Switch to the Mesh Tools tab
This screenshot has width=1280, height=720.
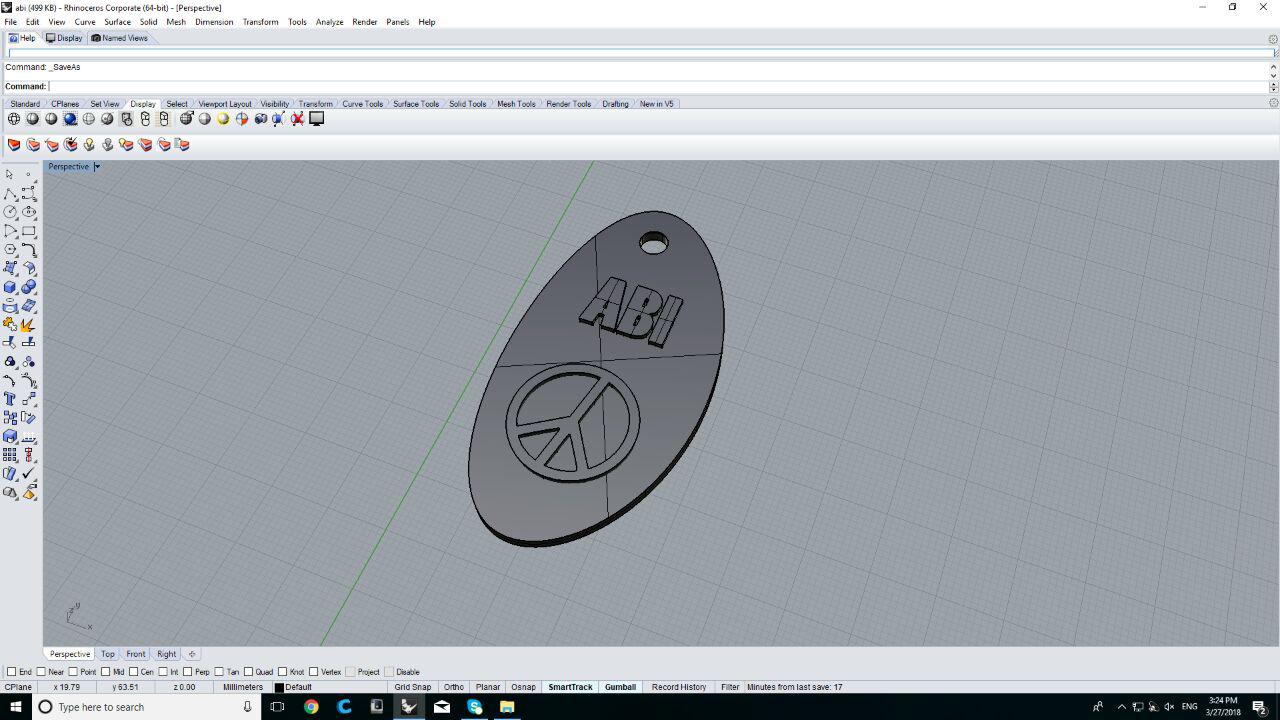[x=516, y=104]
